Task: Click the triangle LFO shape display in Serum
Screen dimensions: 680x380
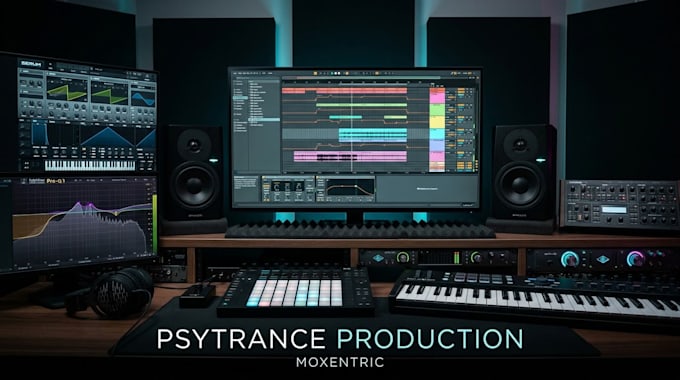Action: pyautogui.click(x=107, y=137)
